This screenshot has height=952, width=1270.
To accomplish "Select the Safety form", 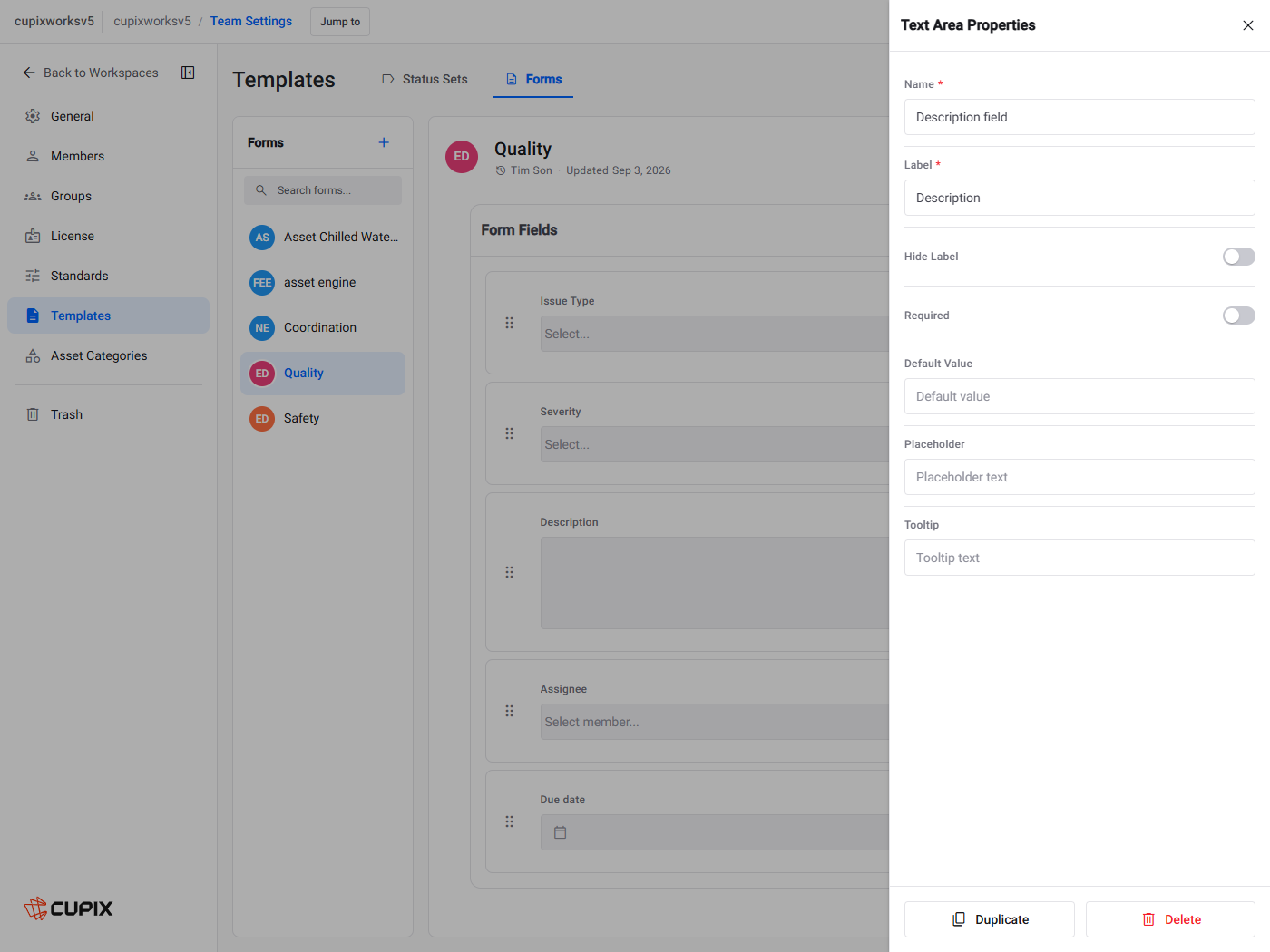I will [x=323, y=418].
